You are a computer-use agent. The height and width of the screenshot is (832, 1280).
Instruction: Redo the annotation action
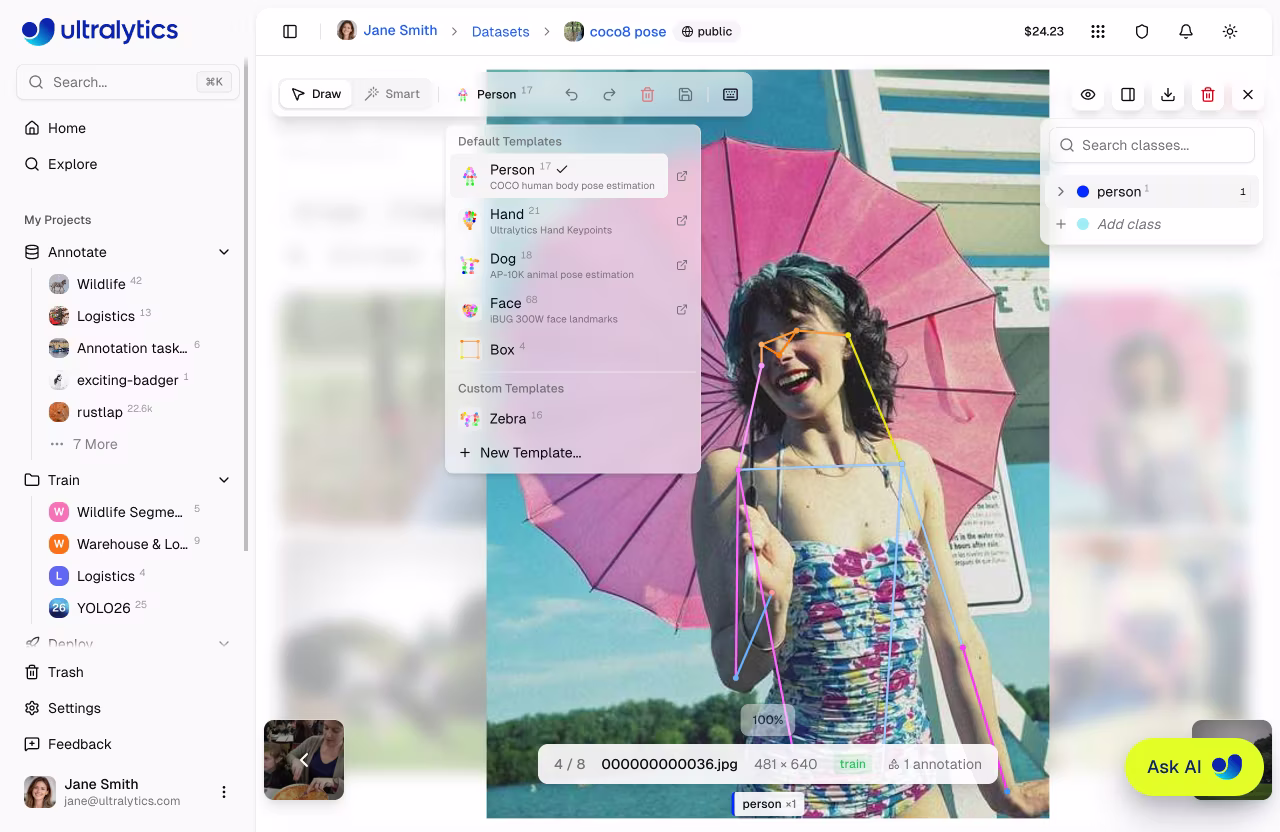point(609,94)
